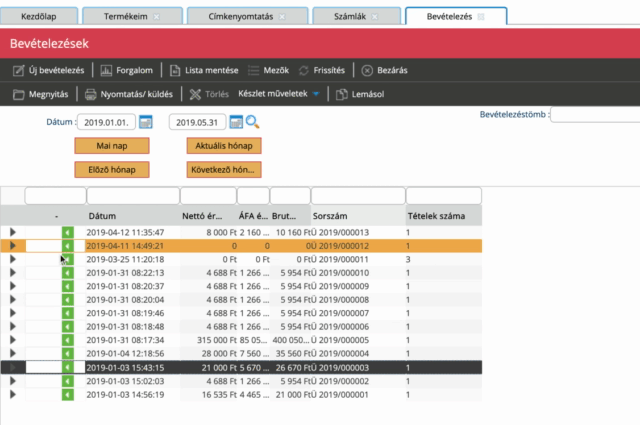The width and height of the screenshot is (640, 425).
Task: Expand row 2019/000005 details triangle
Action: coord(13,340)
